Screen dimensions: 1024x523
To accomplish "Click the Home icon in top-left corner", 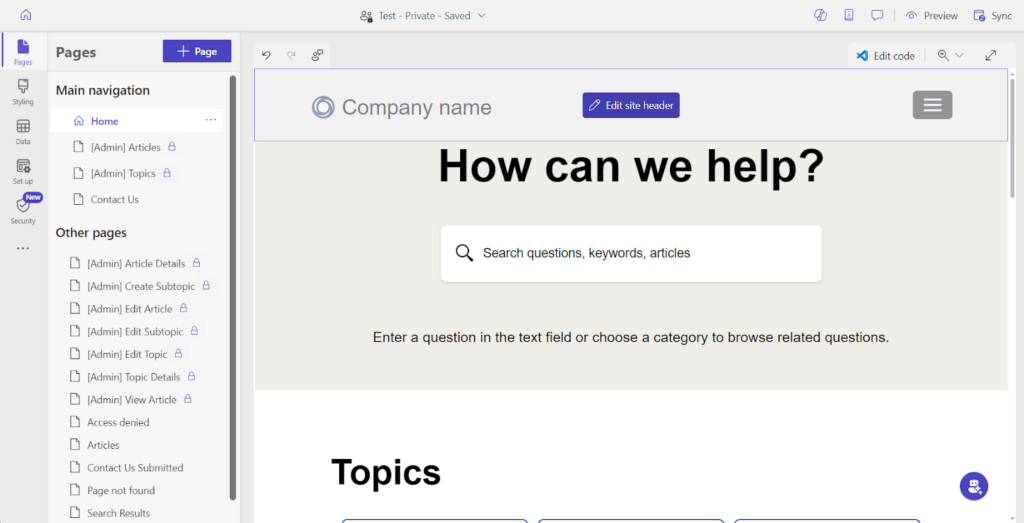I will pyautogui.click(x=26, y=15).
